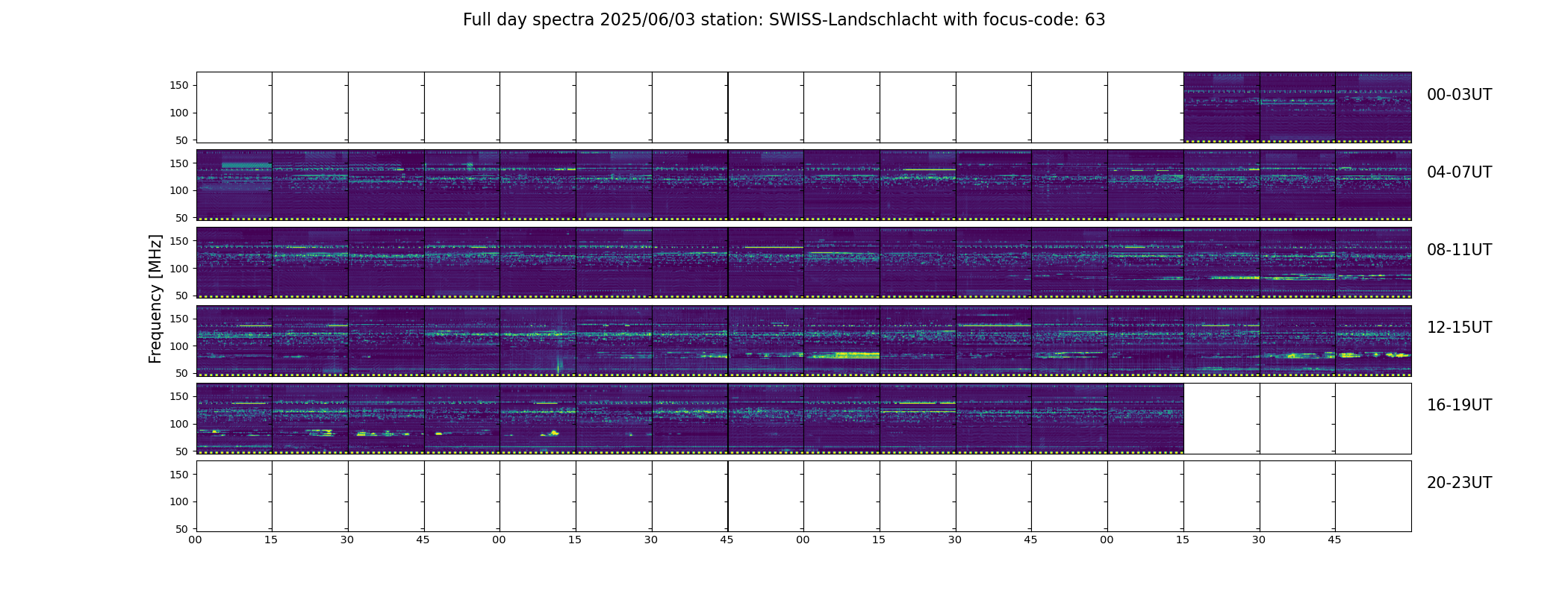Click the "150" tick of the 12-15UT row
Image resolution: width=1568 pixels, height=597 pixels.
click(x=180, y=319)
